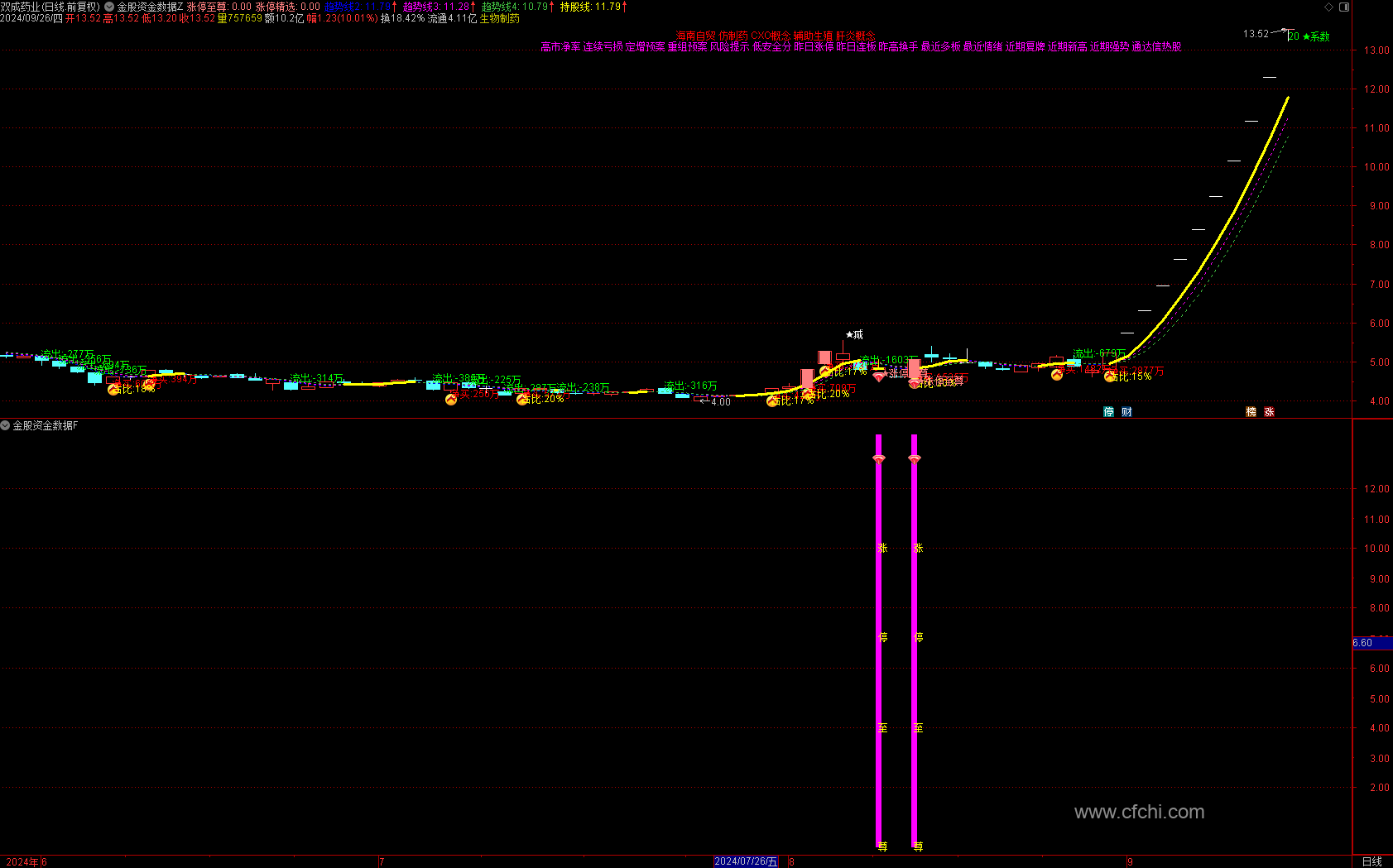Click the 流出:-679万 outflow label
The width and height of the screenshot is (1393, 868).
[x=1100, y=353]
